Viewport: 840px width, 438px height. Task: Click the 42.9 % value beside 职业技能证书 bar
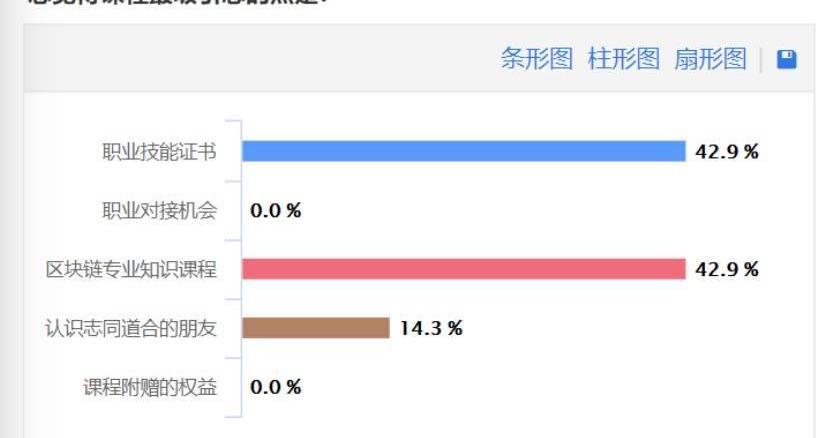coord(727,152)
